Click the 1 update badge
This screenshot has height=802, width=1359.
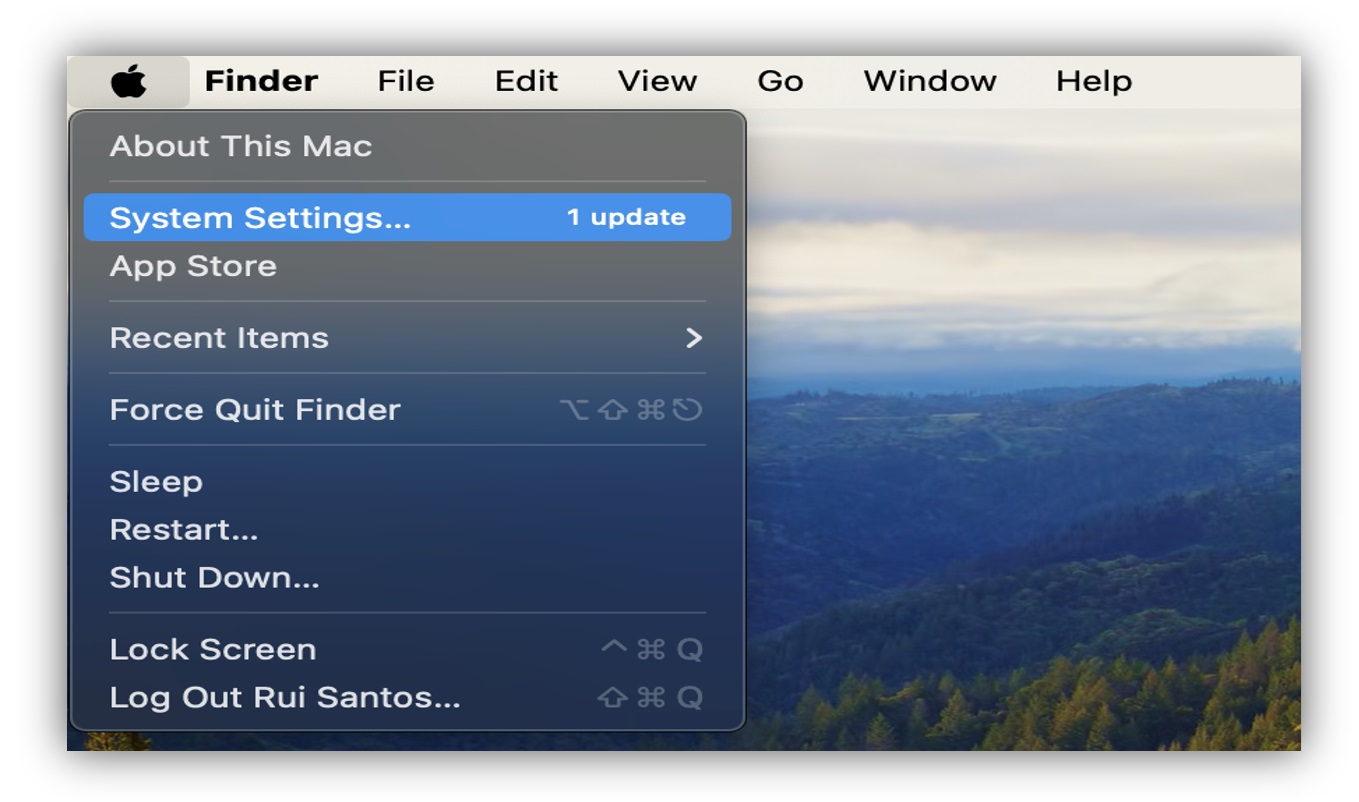coord(626,217)
